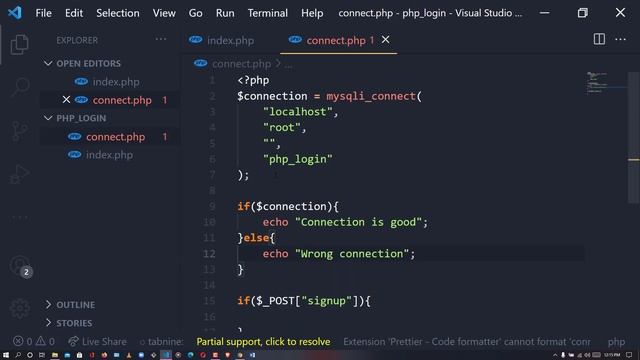Open Source Control view in activity bar
The height and width of the screenshot is (360, 640).
click(x=19, y=131)
